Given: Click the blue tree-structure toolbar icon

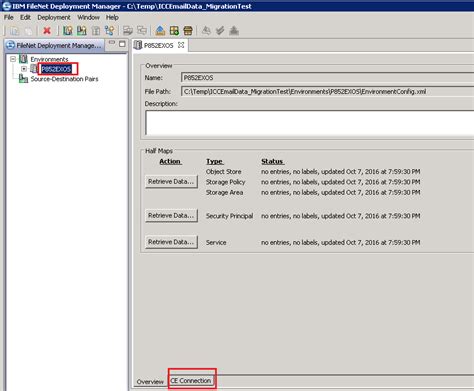Looking at the screenshot, I should click(x=109, y=31).
